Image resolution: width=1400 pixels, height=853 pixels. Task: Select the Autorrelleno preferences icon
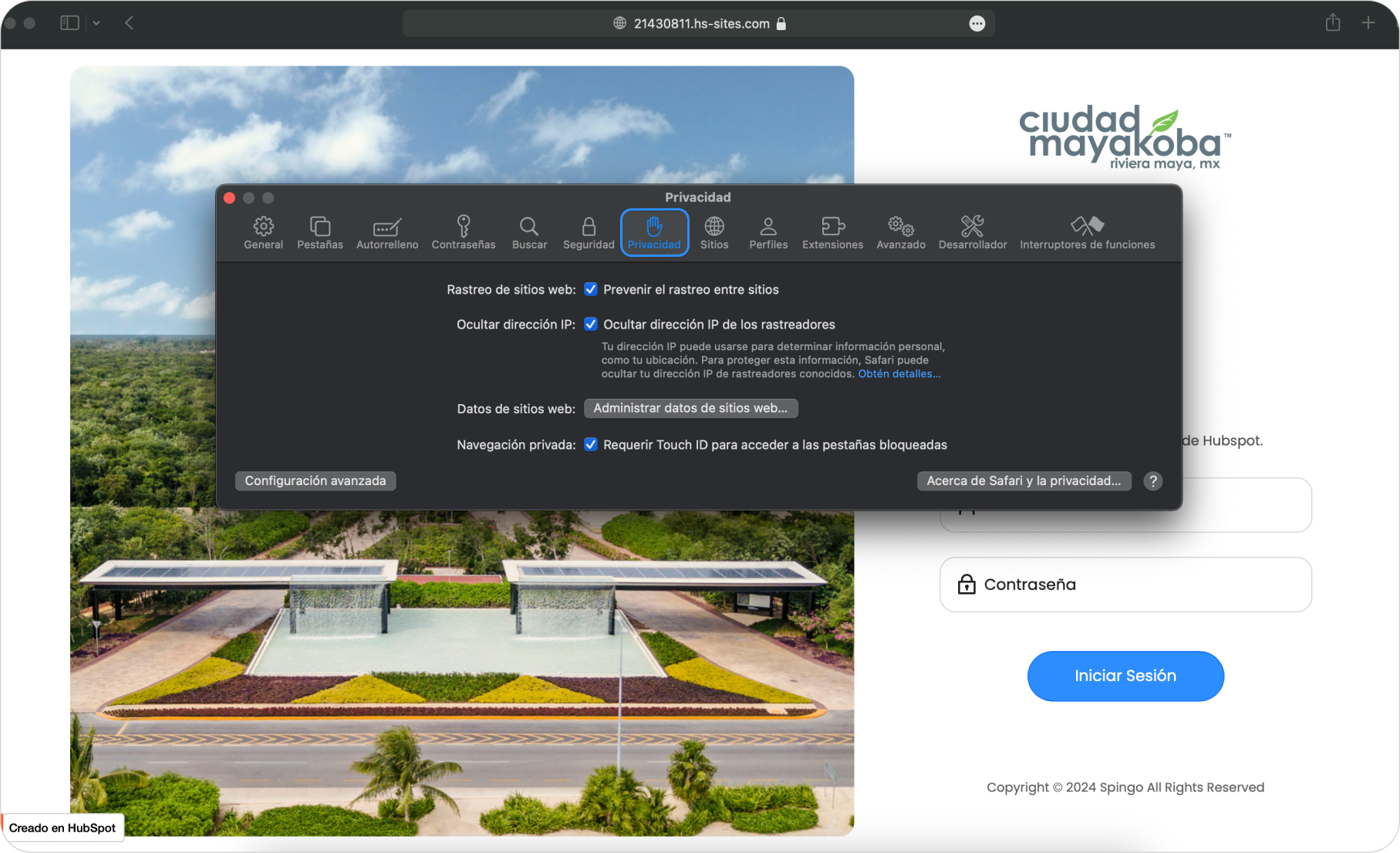point(386,232)
